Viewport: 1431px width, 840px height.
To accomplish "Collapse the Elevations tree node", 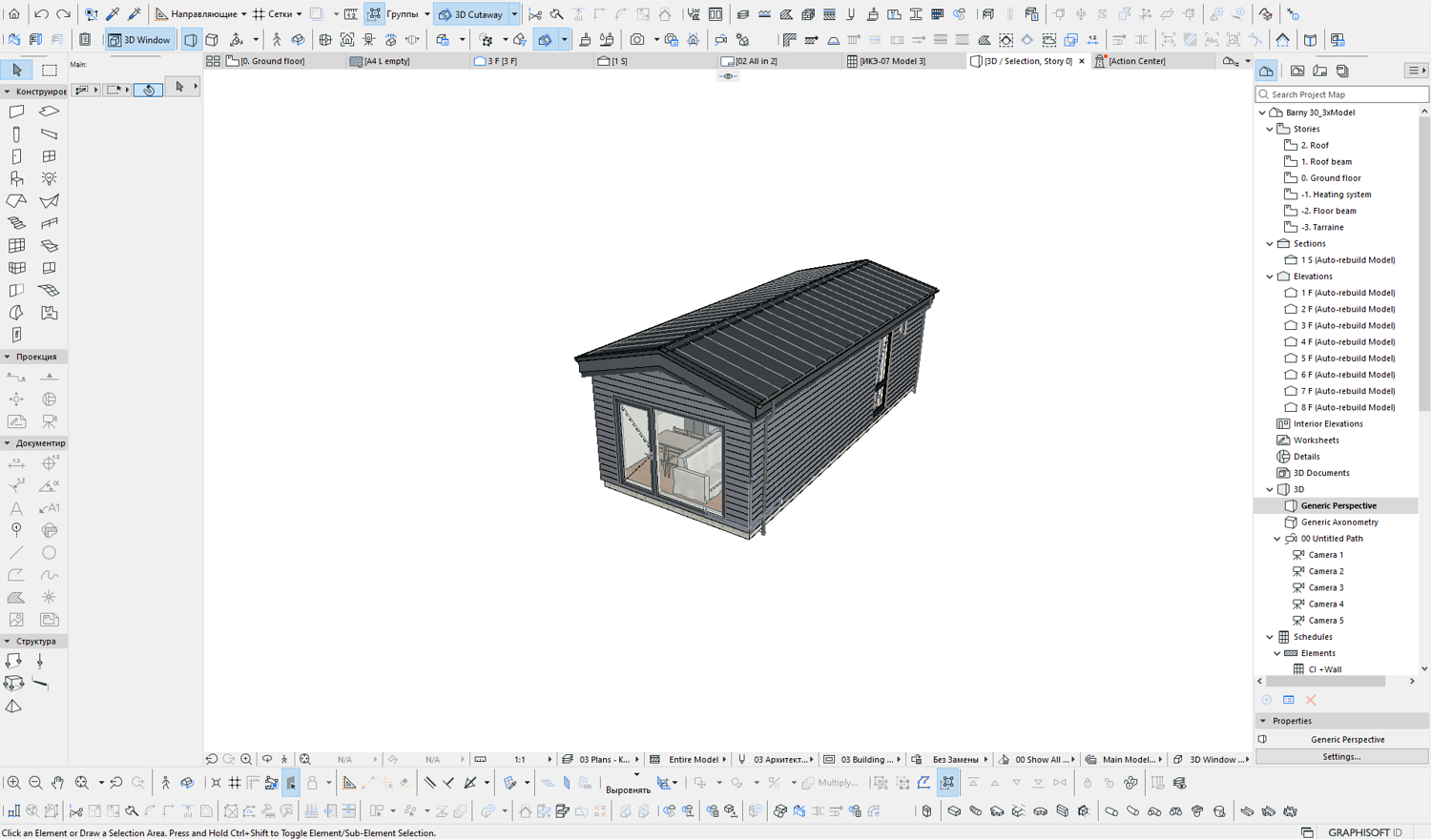I will pos(1270,277).
